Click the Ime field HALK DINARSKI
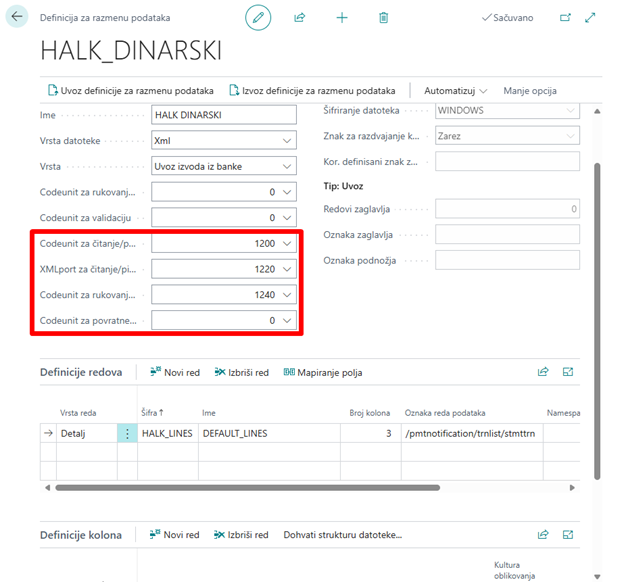 [x=224, y=115]
